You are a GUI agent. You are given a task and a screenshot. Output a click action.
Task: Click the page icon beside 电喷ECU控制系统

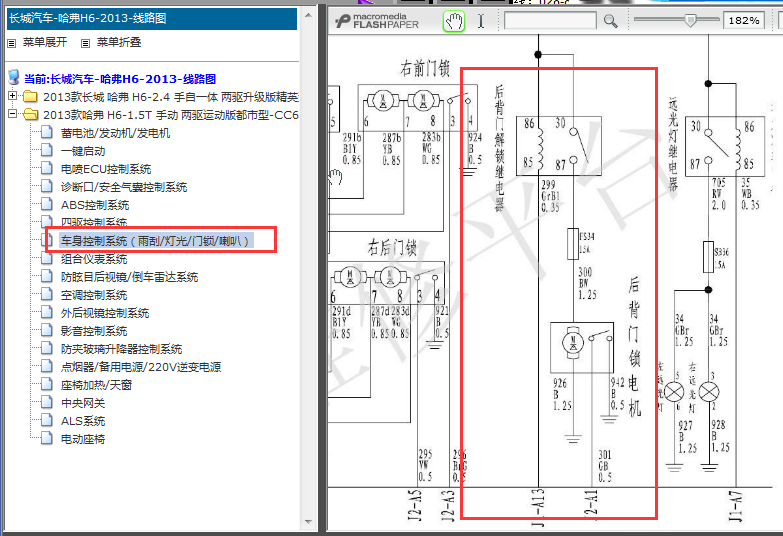46,168
